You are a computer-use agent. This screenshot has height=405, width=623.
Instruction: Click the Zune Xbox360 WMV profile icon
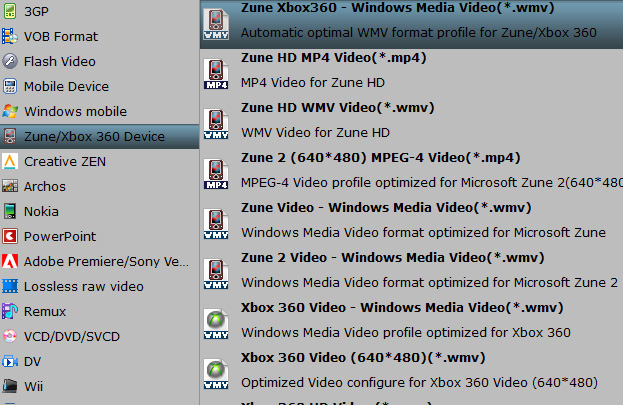point(216,24)
